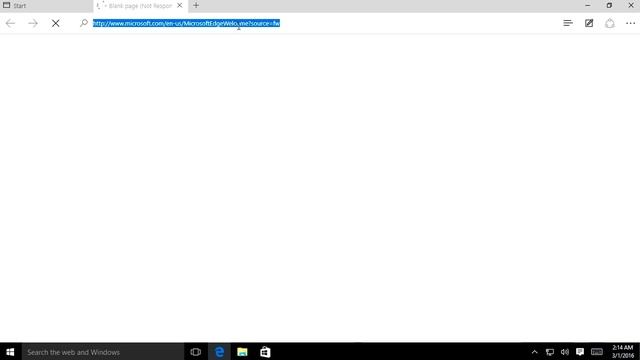Open Task View from taskbar
640x360 pixels.
pyautogui.click(x=196, y=352)
